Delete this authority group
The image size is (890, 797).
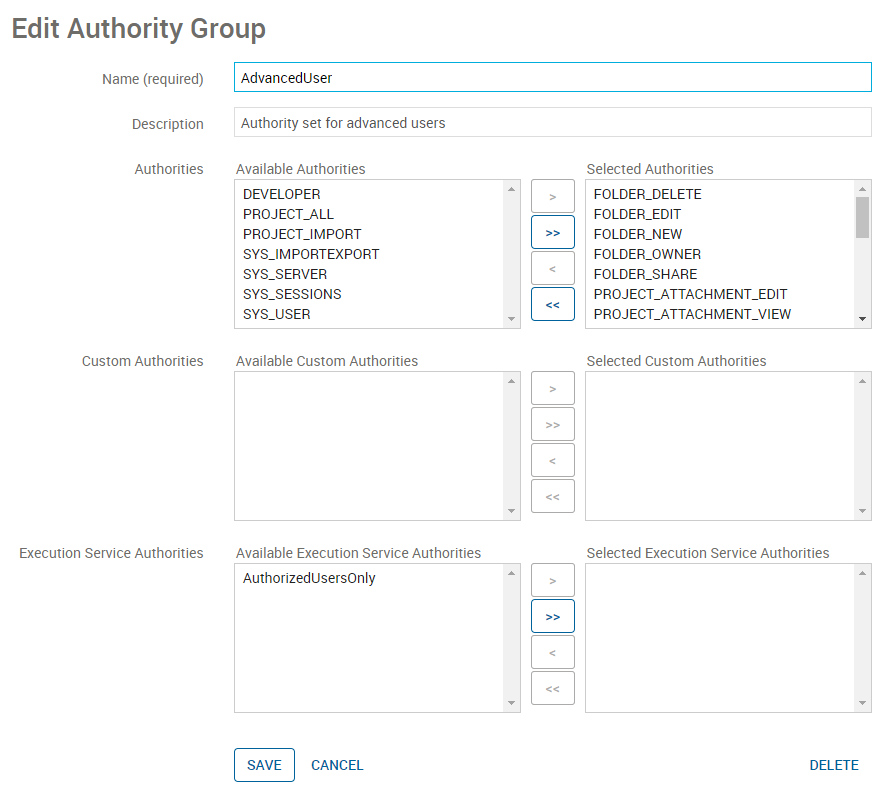click(833, 765)
